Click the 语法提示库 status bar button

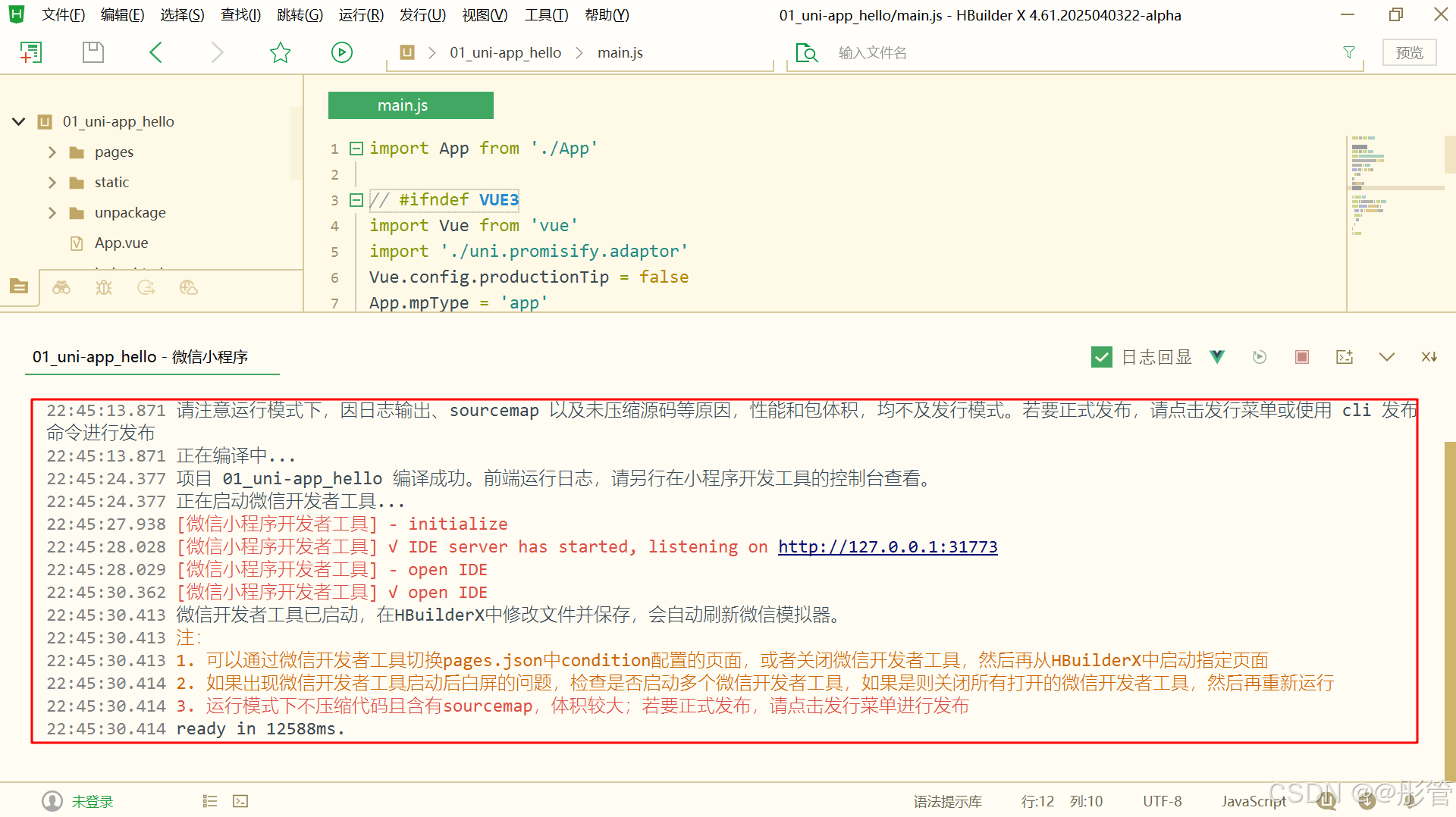pyautogui.click(x=947, y=801)
